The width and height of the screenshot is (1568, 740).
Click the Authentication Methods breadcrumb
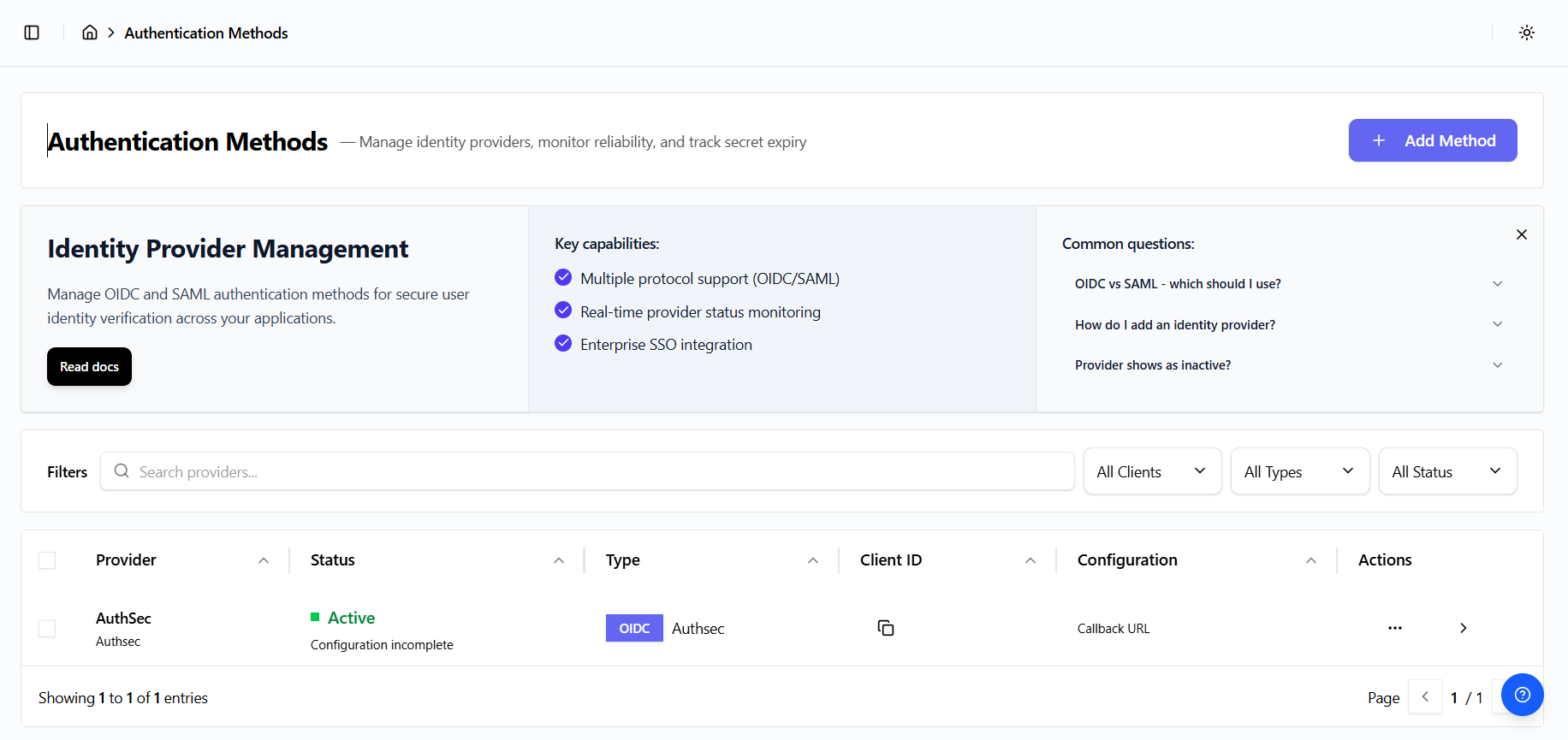206,33
